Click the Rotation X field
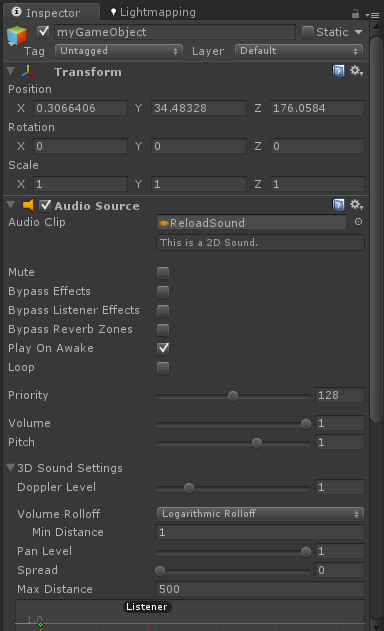This screenshot has width=384, height=631. tap(81, 146)
